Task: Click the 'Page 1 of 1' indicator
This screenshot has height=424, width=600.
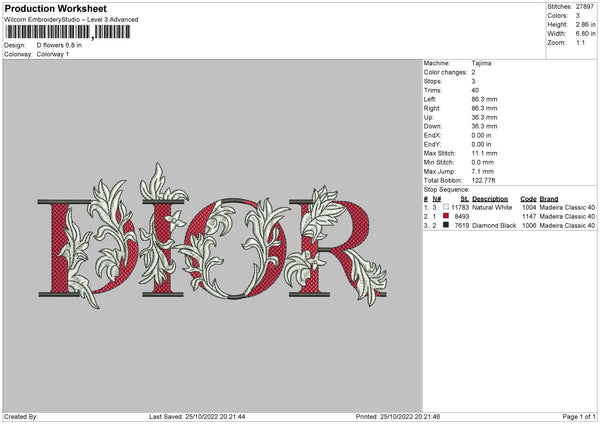Action: [579, 416]
